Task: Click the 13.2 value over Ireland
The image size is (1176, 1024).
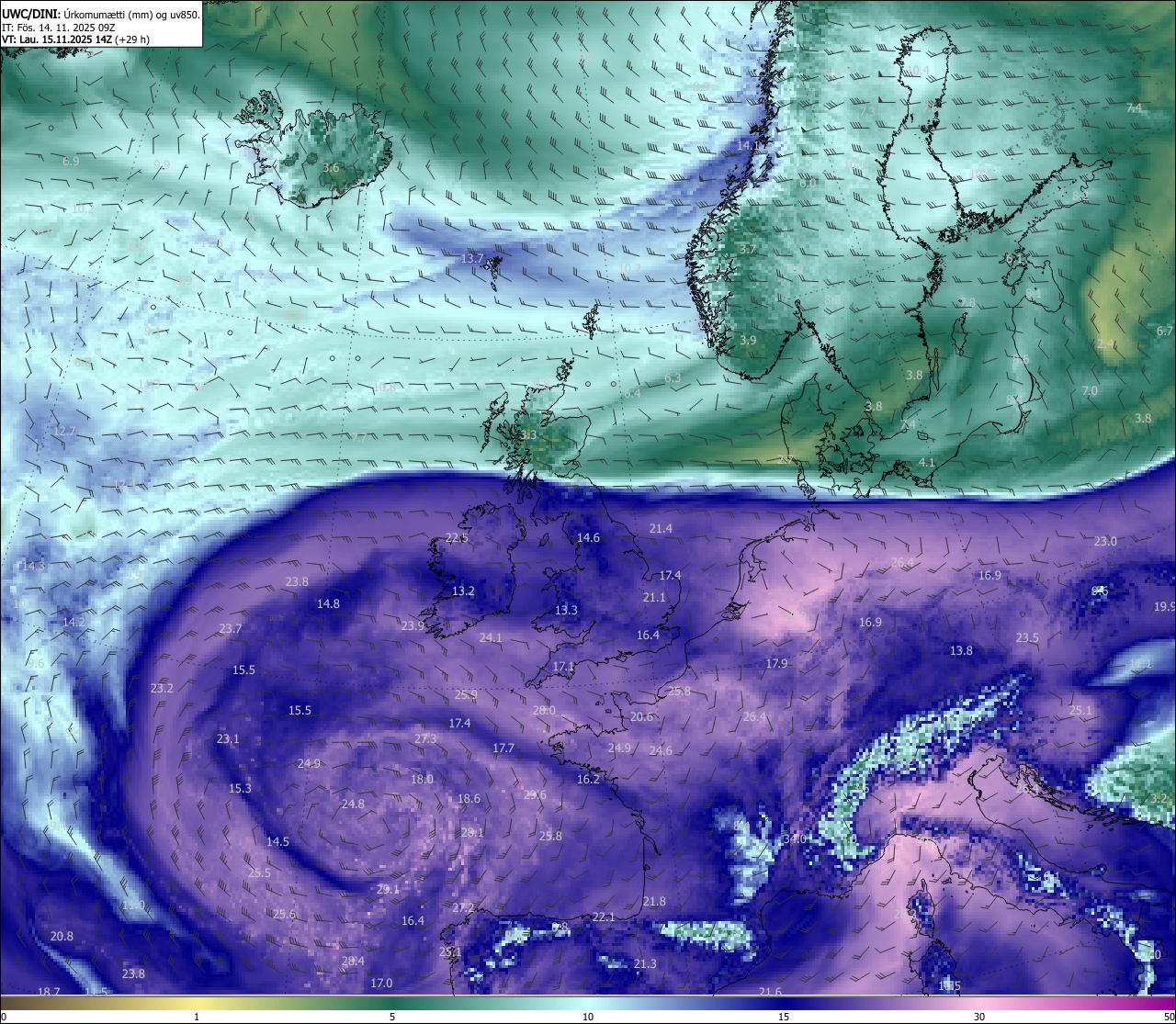Action: pos(463,591)
